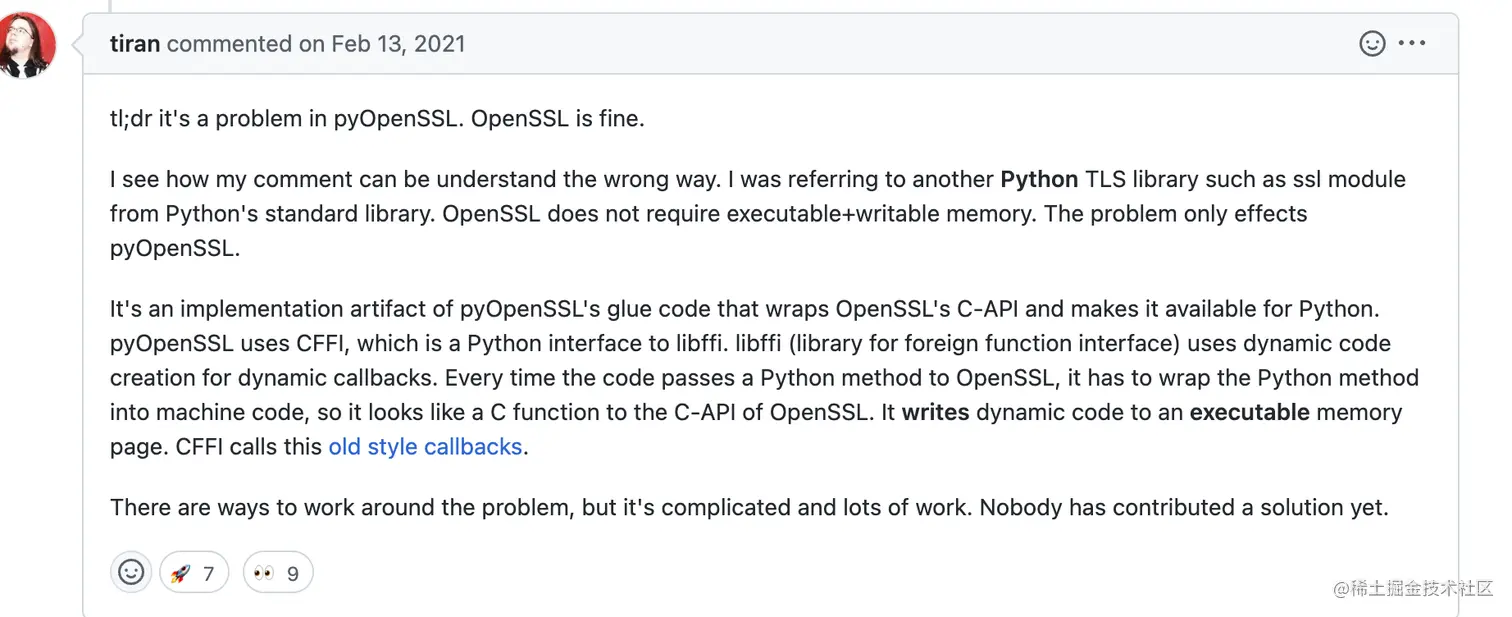1512x617 pixels.
Task: Click tiran's avatar picture
Action: (x=27, y=45)
